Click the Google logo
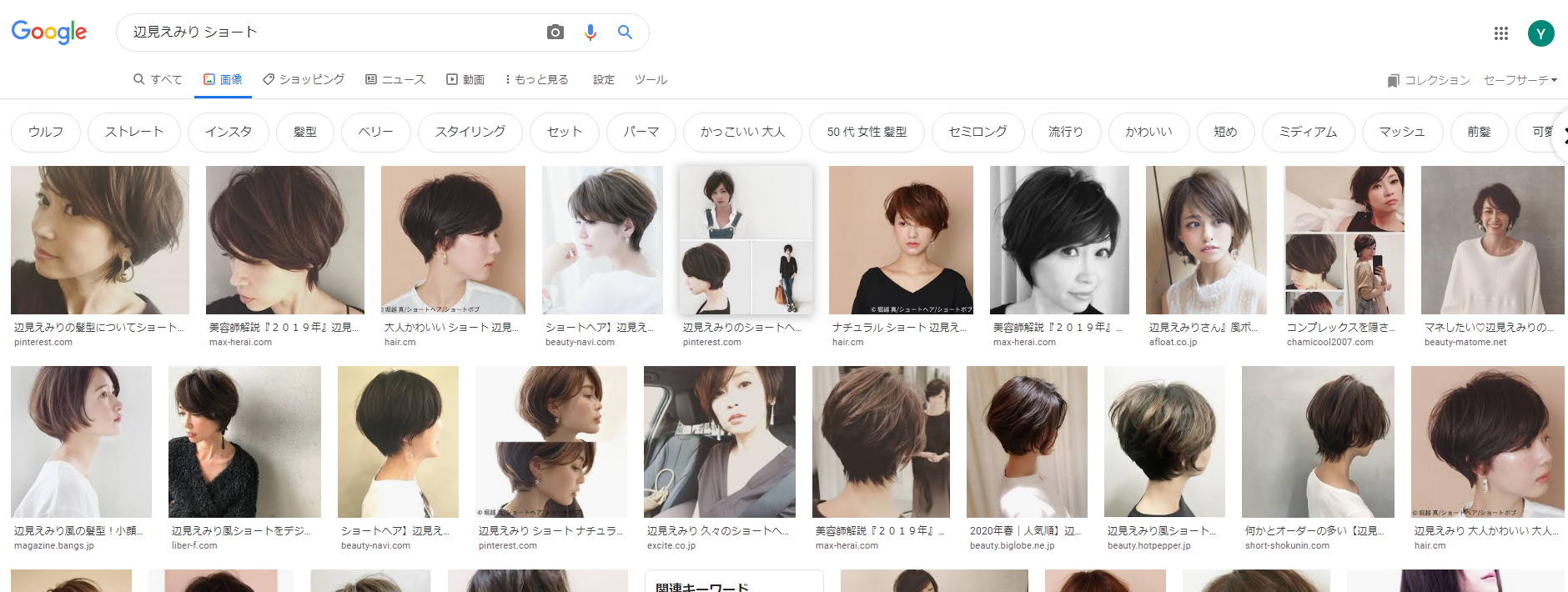The height and width of the screenshot is (592, 1568). [x=49, y=33]
